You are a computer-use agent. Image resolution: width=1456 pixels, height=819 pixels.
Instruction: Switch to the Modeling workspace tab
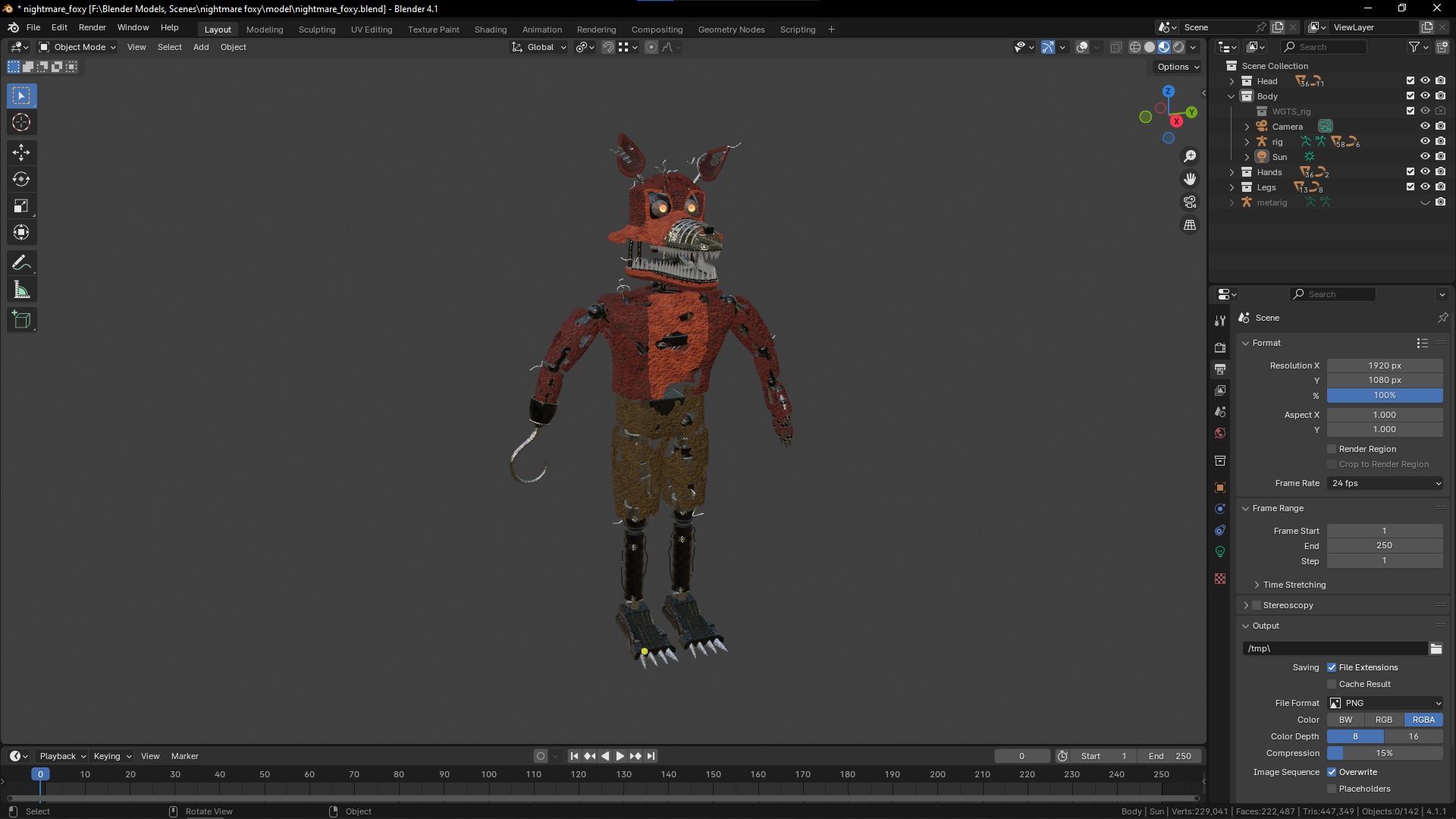click(x=265, y=30)
